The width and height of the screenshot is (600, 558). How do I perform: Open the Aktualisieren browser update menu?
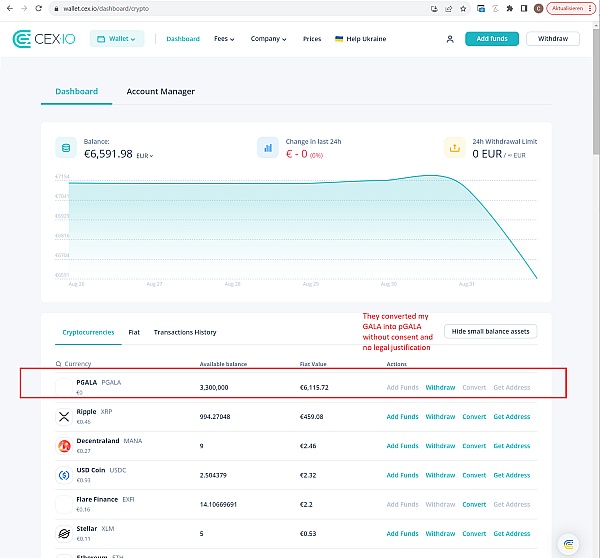(571, 8)
